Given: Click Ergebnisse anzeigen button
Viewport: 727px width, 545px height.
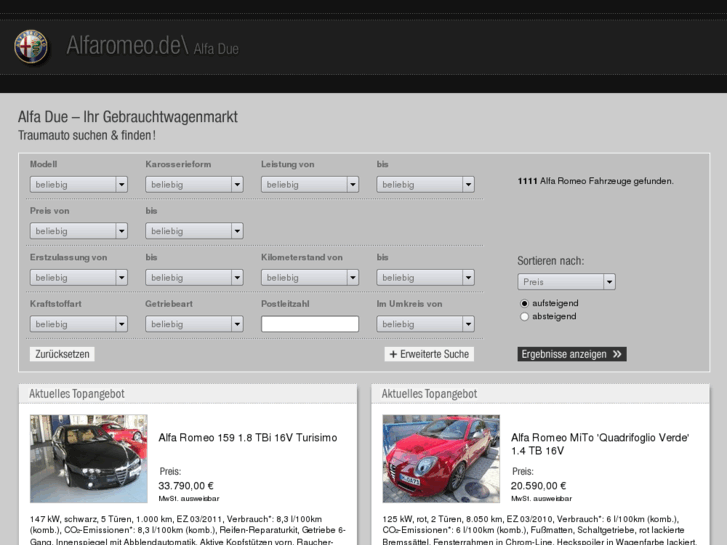Looking at the screenshot, I should tap(572, 354).
